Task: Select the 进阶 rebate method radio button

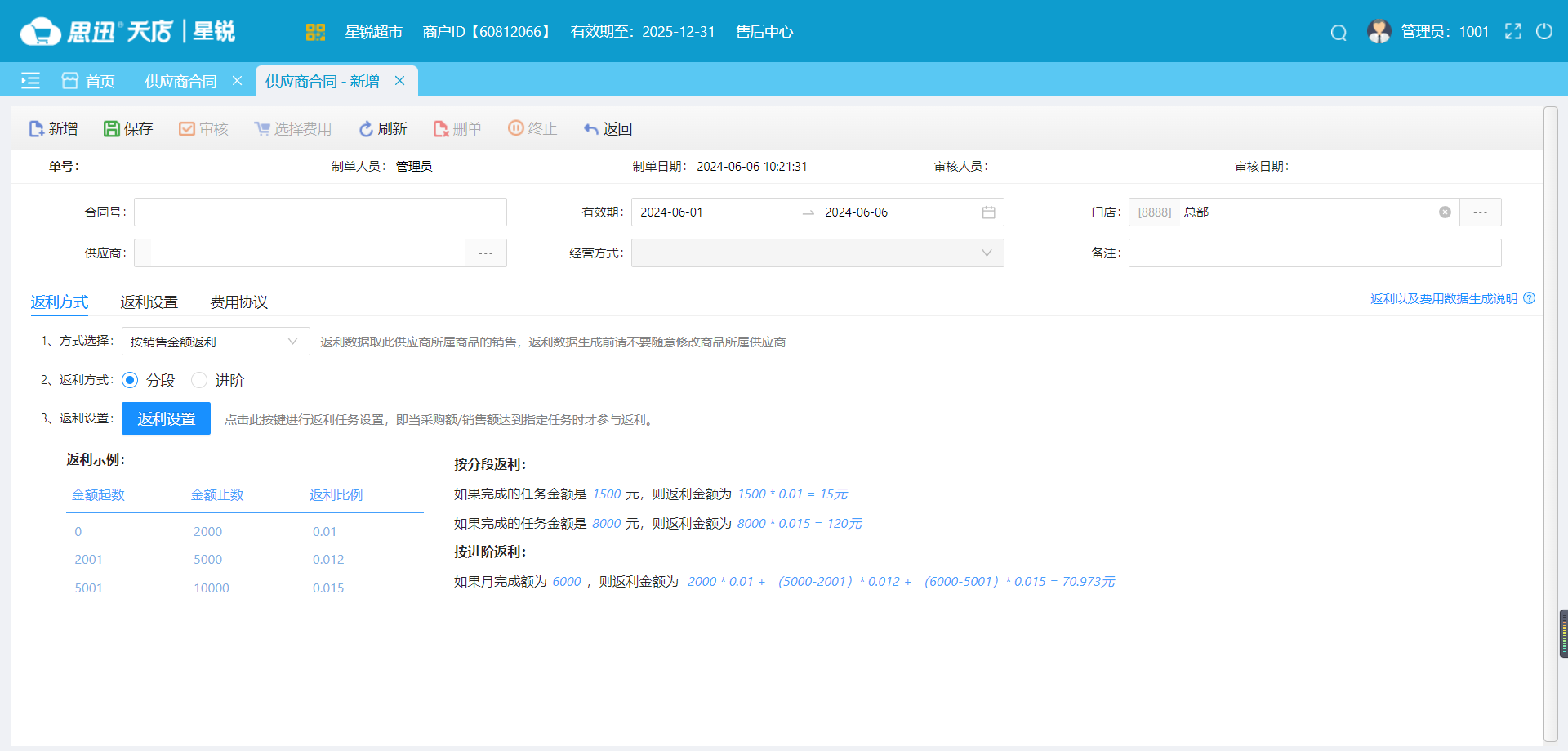Action: pyautogui.click(x=199, y=380)
